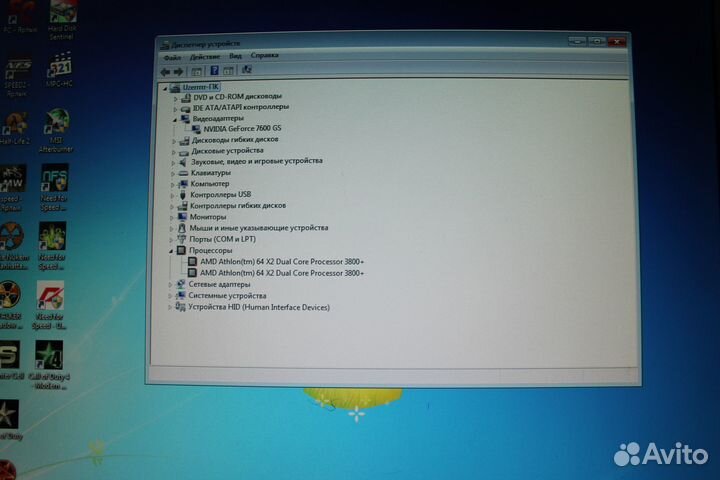Select the Контроллеры гибких дисков label
The width and height of the screenshot is (720, 480).
point(238,206)
